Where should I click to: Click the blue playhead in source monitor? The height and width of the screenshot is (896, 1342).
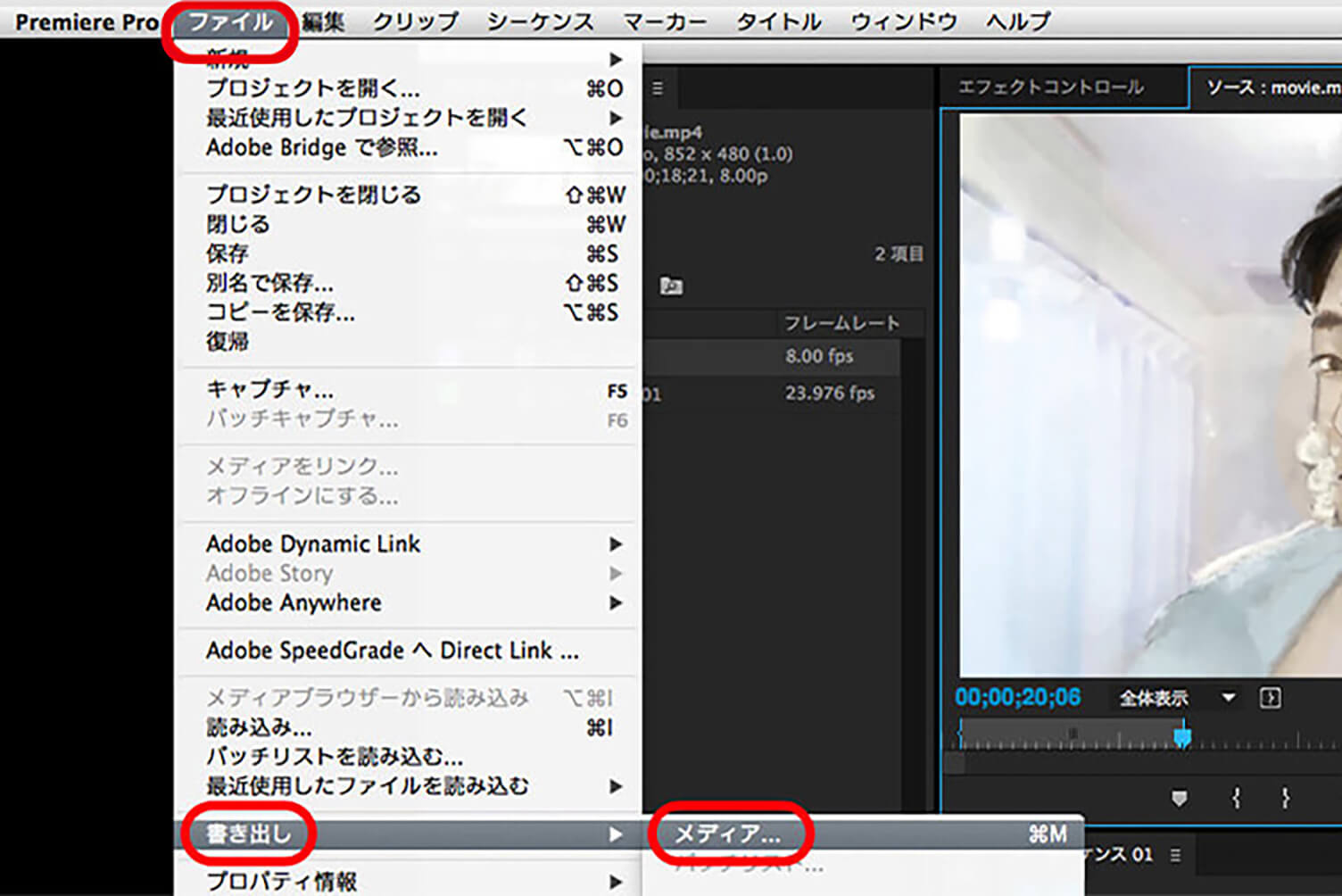click(x=1182, y=737)
